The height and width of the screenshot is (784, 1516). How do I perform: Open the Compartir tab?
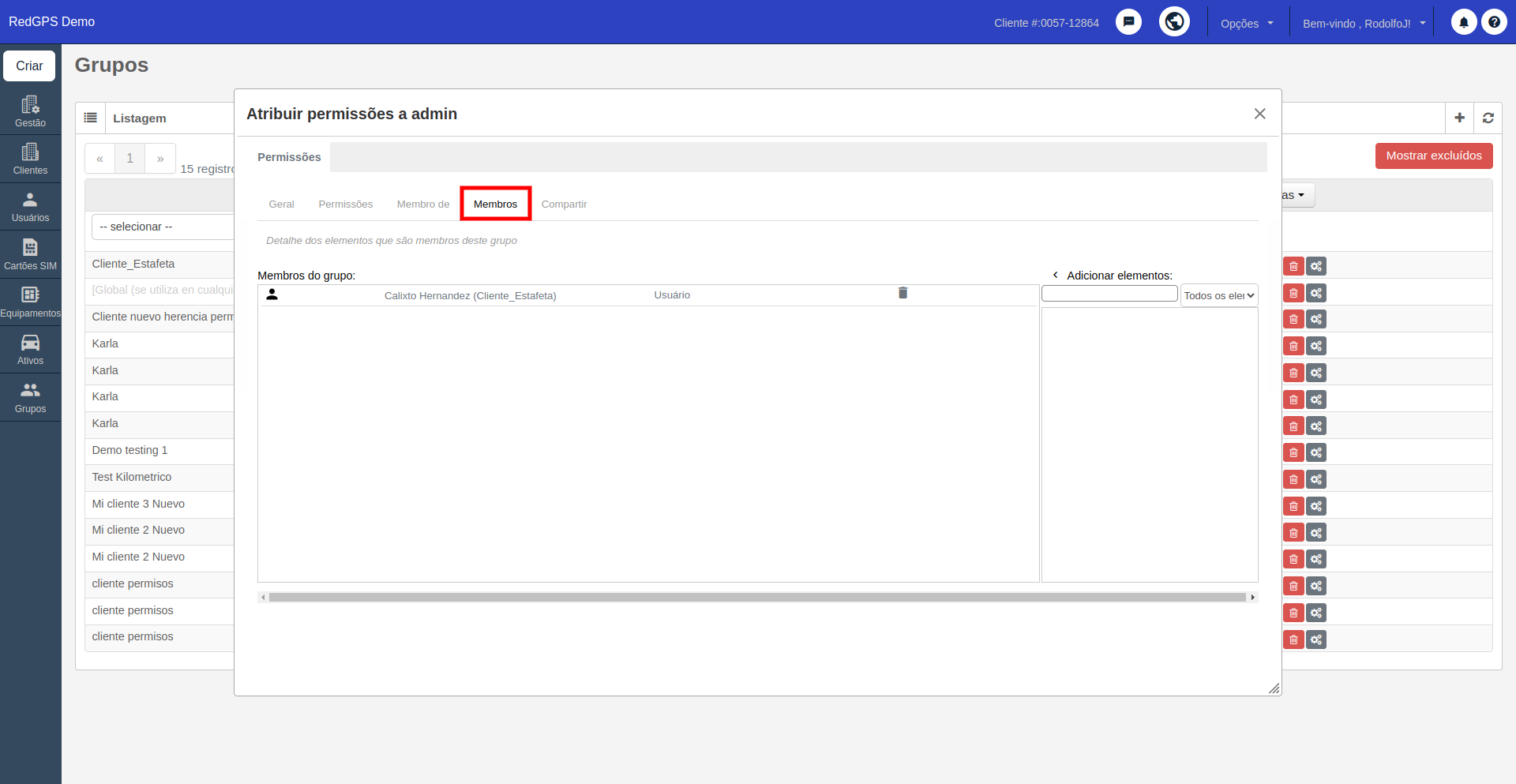click(x=564, y=204)
